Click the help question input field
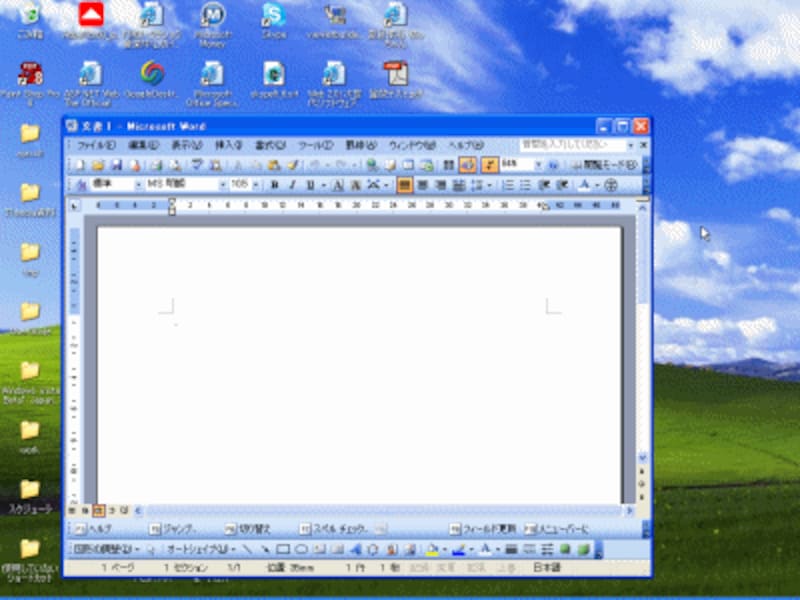 coord(568,145)
